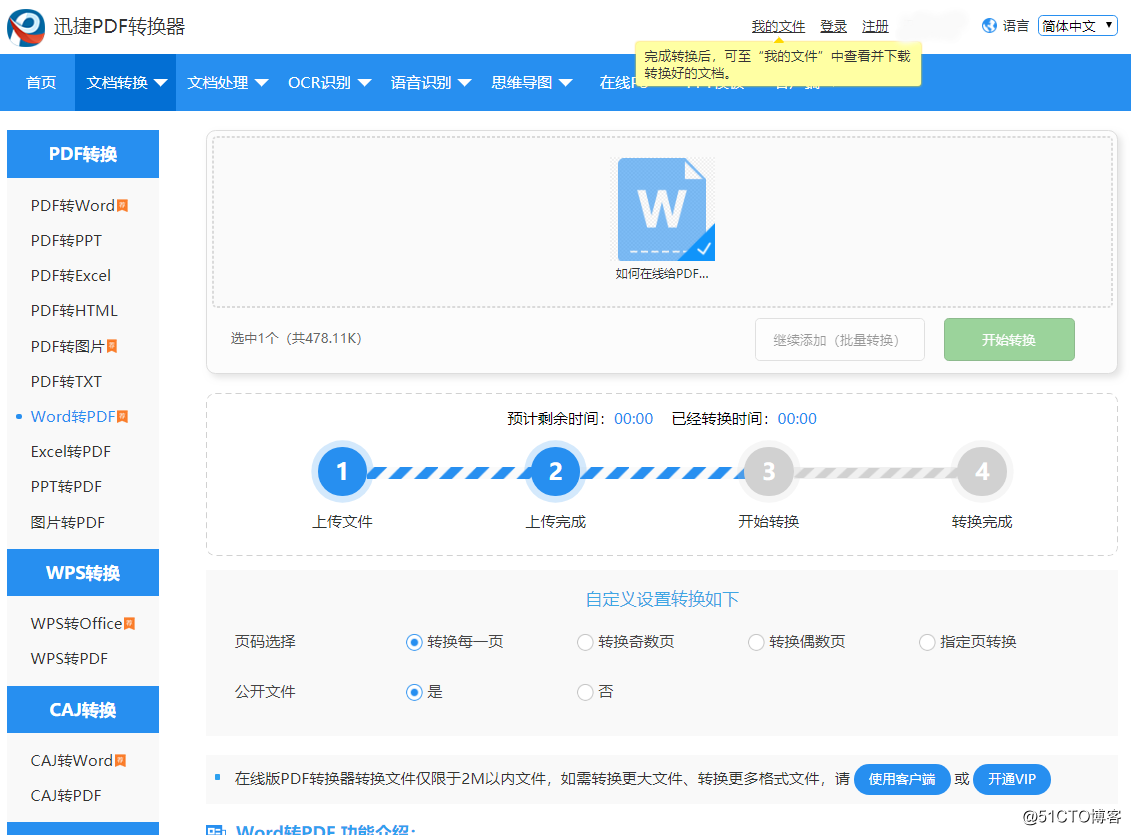
Task: Select Word转PDF in the sidebar
Action: tap(73, 416)
